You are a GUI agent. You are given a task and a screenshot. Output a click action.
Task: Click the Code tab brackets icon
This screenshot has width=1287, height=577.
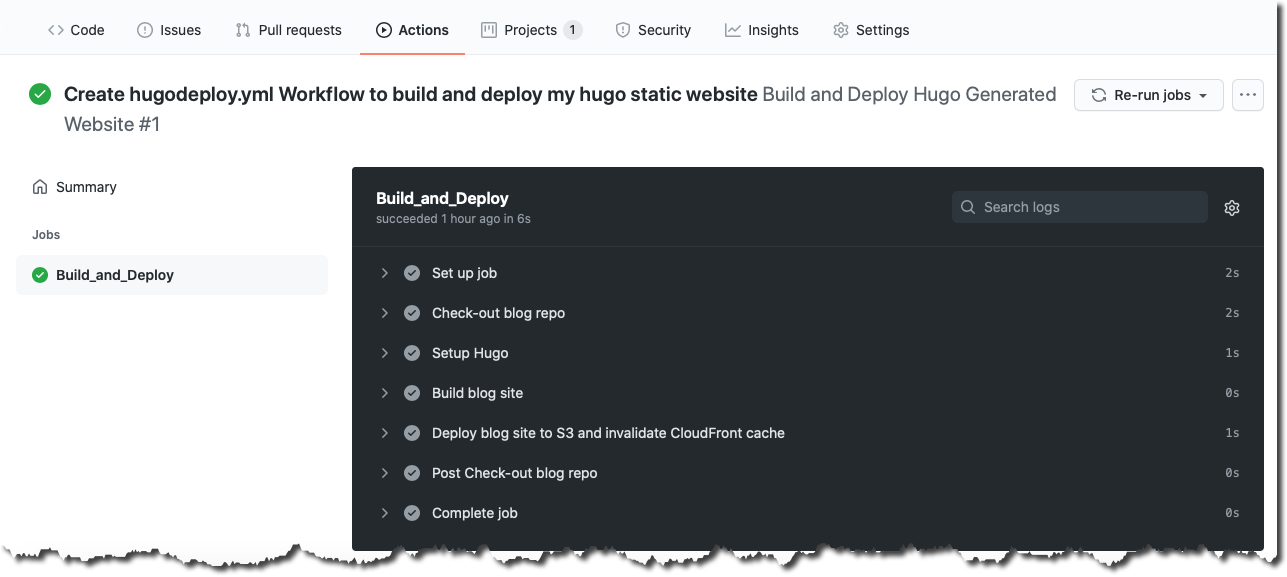point(56,30)
